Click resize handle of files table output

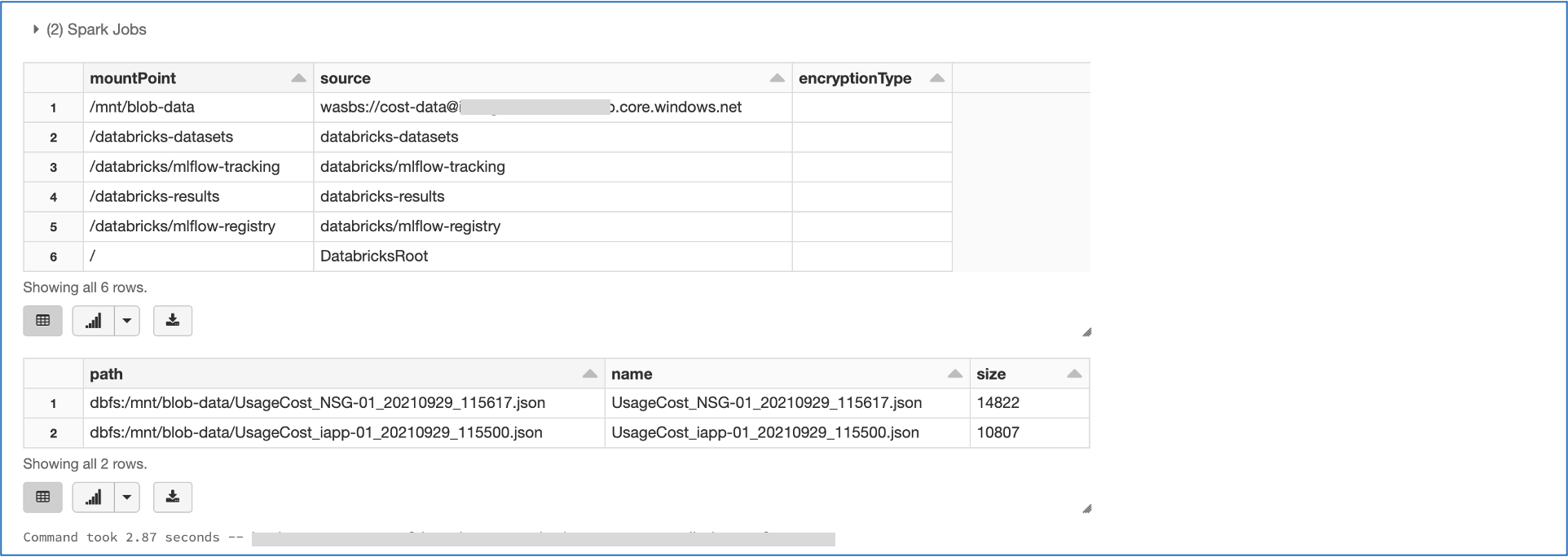click(1086, 509)
